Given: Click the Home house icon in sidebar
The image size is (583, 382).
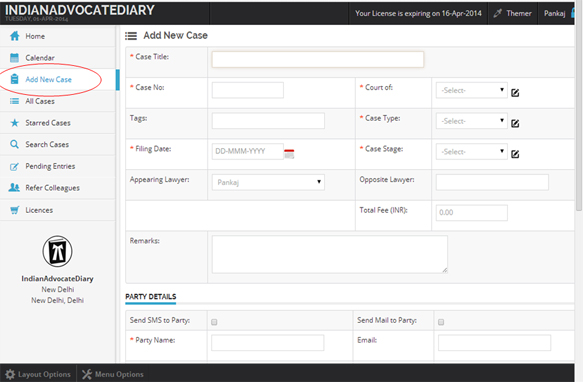Looking at the screenshot, I should click(x=15, y=36).
